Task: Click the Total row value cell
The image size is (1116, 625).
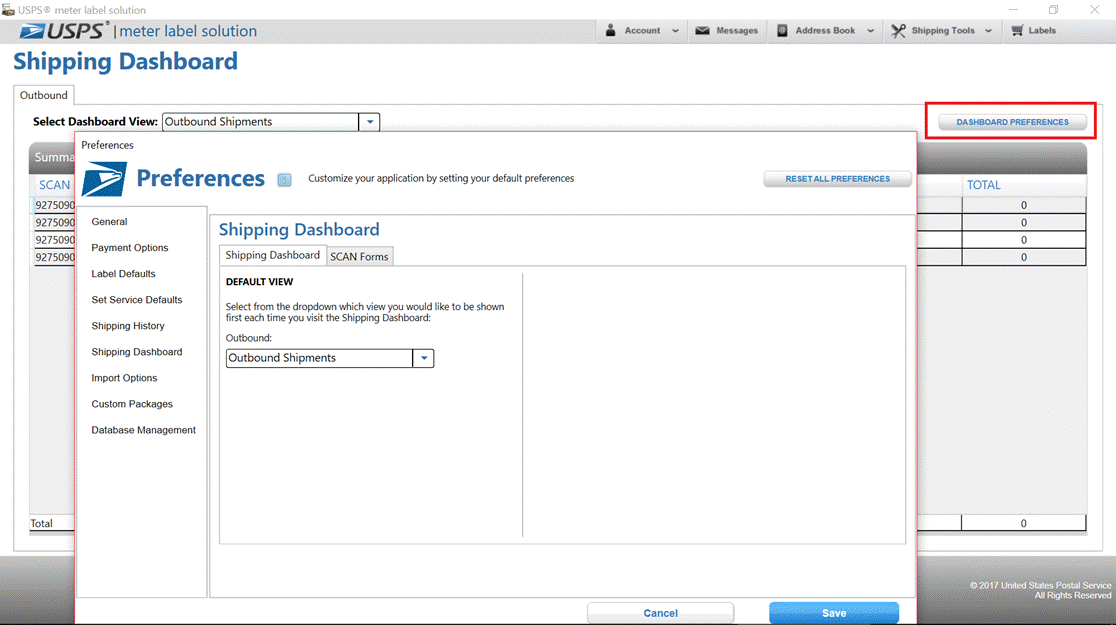Action: pos(1023,523)
